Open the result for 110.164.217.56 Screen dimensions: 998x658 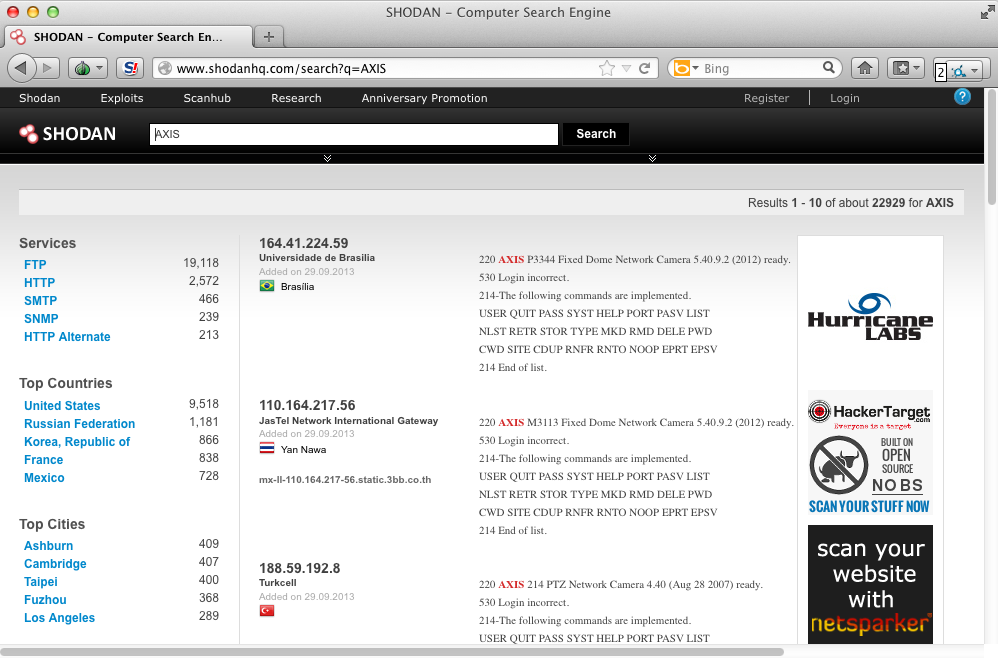tap(307, 405)
